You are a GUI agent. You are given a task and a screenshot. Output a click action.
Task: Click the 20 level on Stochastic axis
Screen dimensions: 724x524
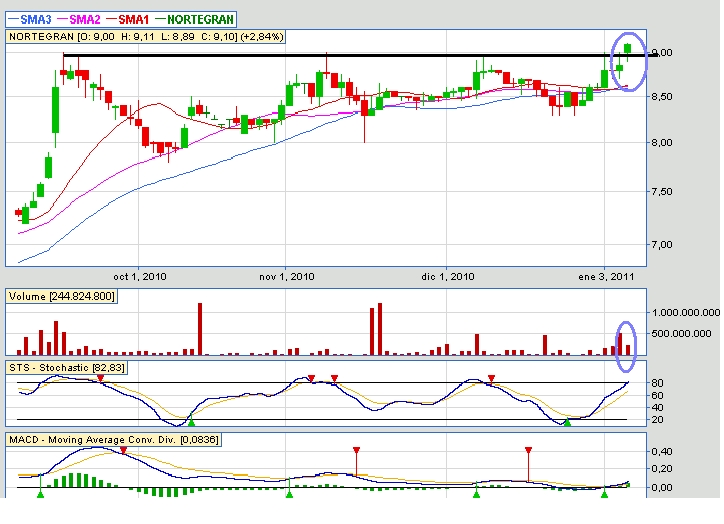[658, 420]
